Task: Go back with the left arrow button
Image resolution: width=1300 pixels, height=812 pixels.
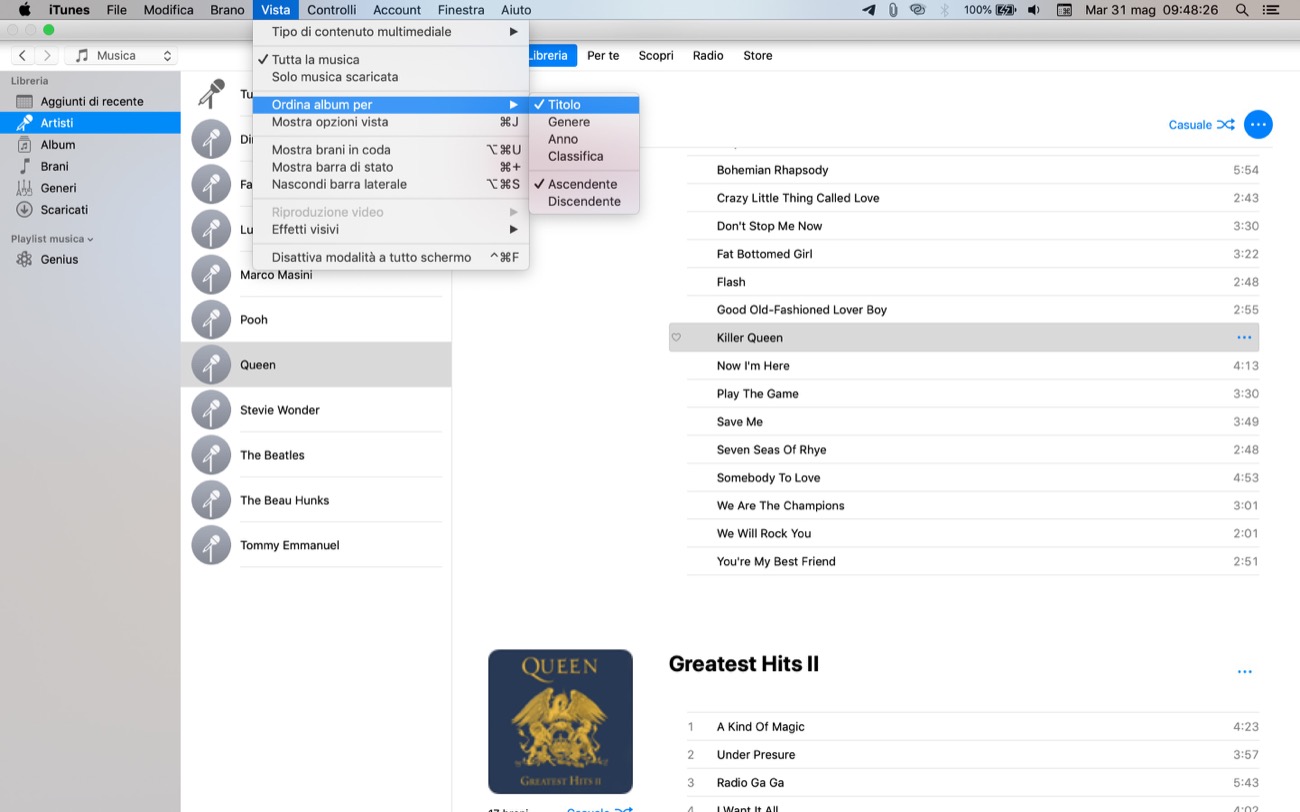Action: pyautogui.click(x=24, y=56)
